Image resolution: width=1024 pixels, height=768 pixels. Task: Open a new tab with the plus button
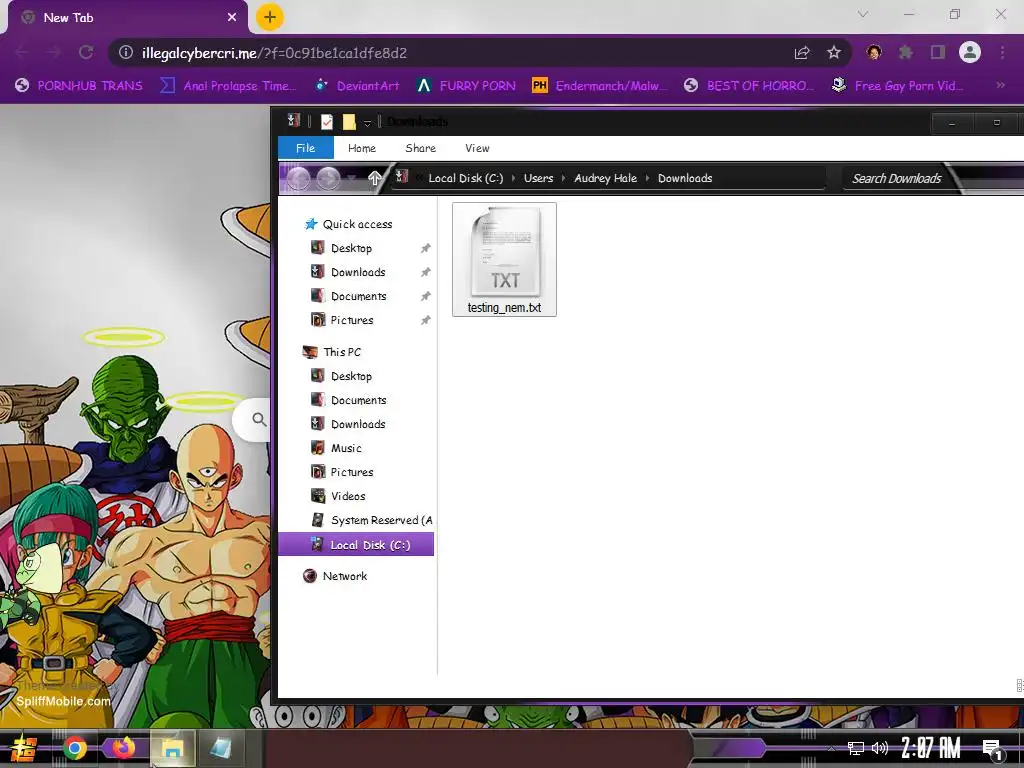click(x=269, y=17)
